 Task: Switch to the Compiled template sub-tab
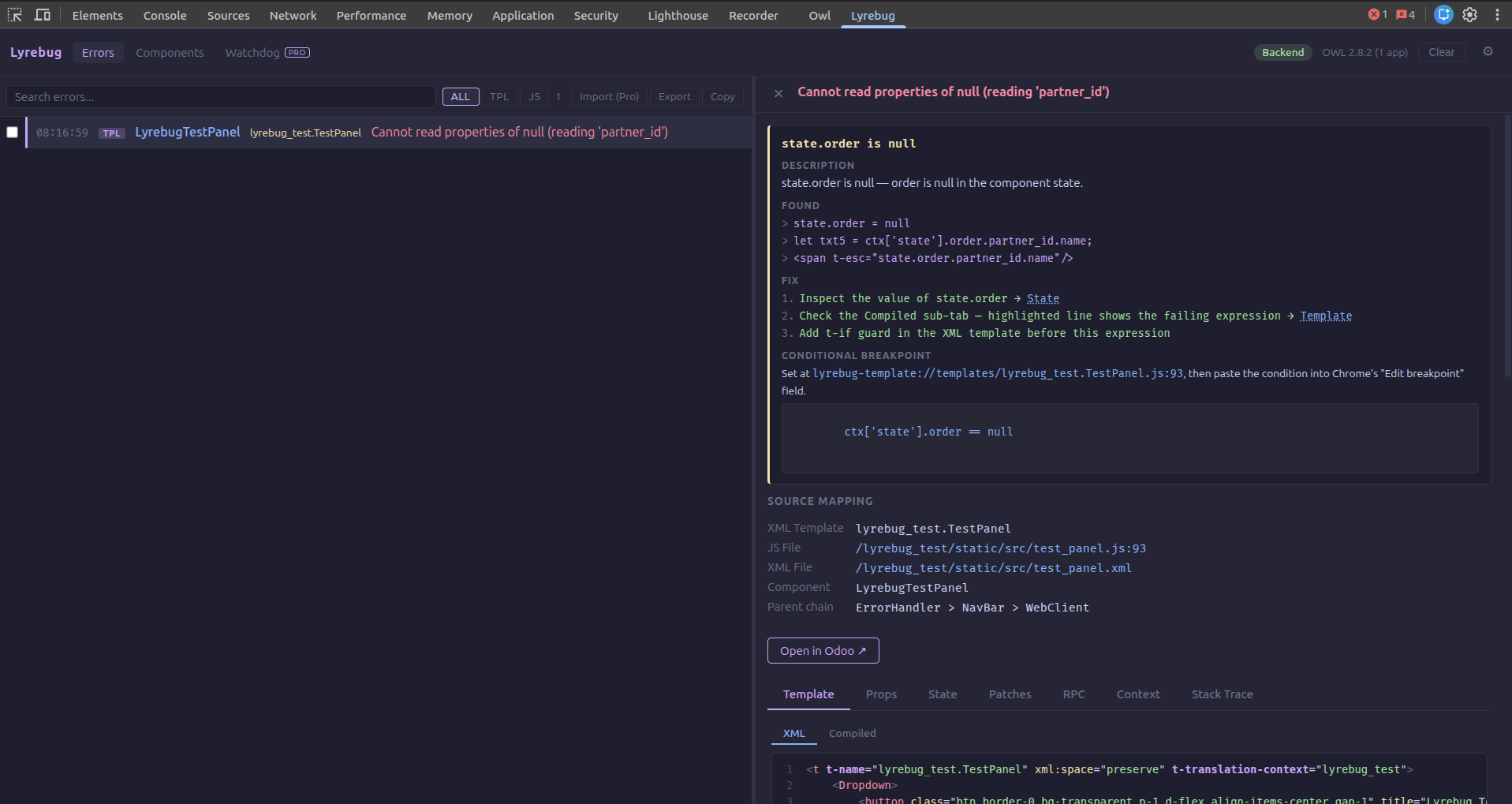[853, 734]
